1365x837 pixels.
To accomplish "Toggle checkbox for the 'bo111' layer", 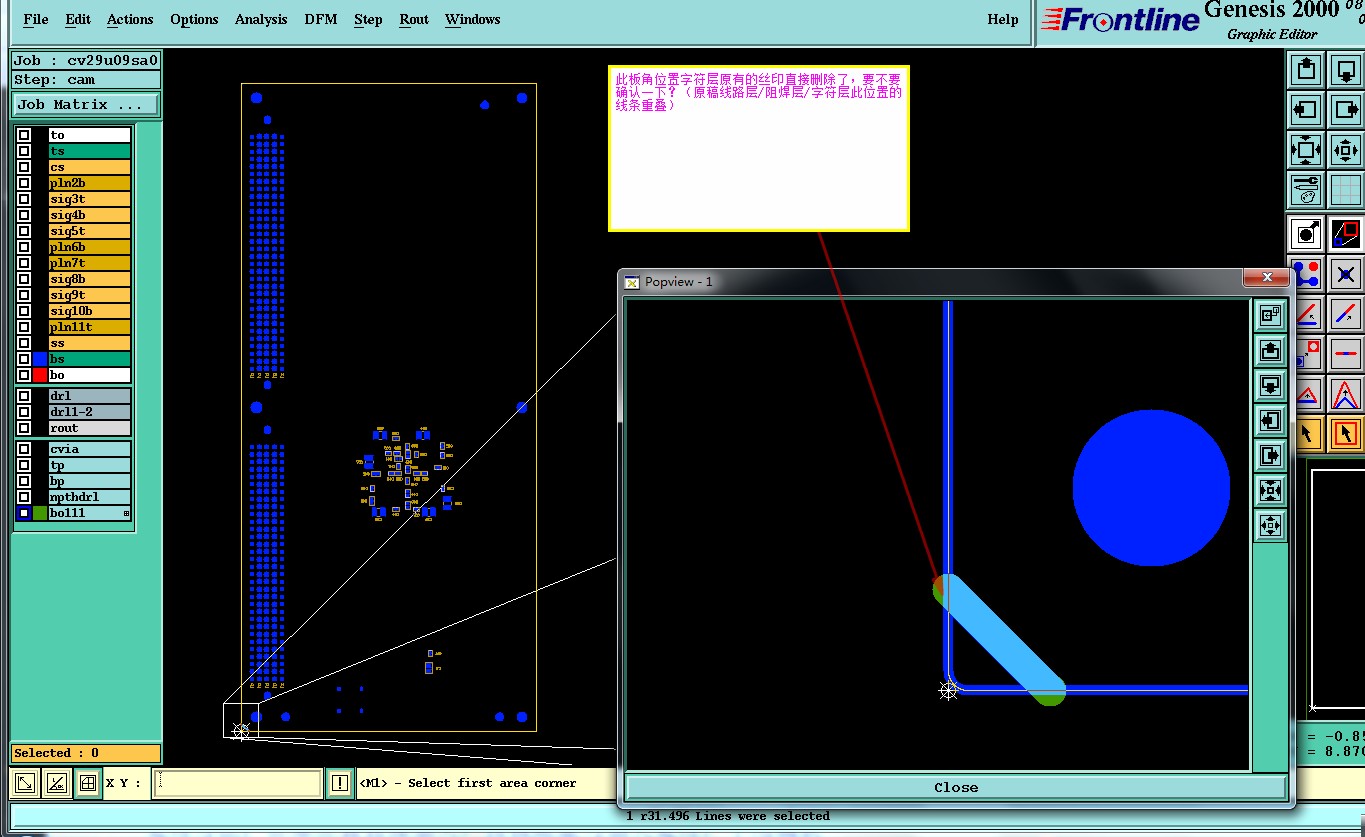I will [23, 513].
